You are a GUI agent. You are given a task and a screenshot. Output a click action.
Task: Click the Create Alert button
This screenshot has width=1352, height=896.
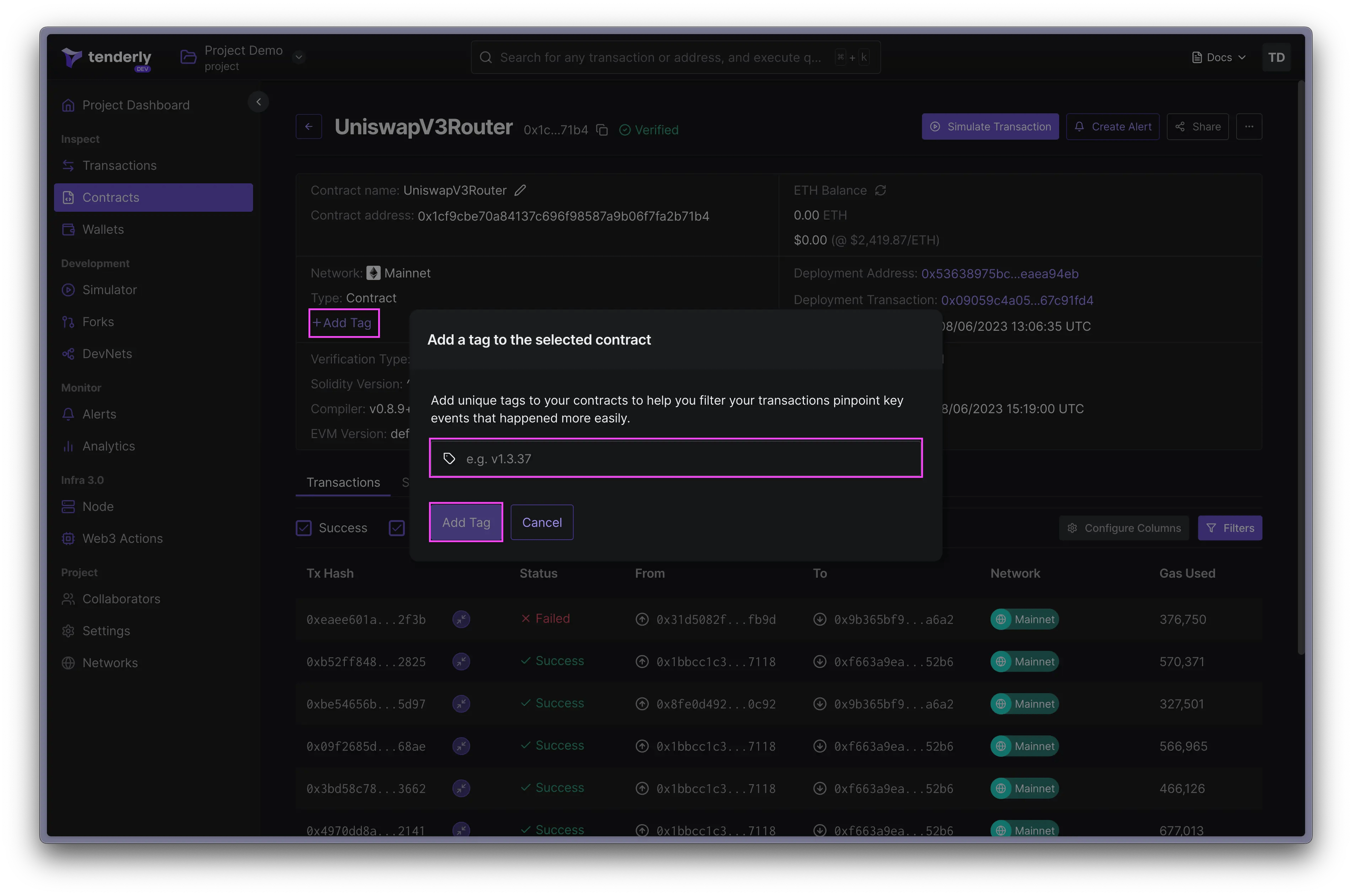[1112, 127]
